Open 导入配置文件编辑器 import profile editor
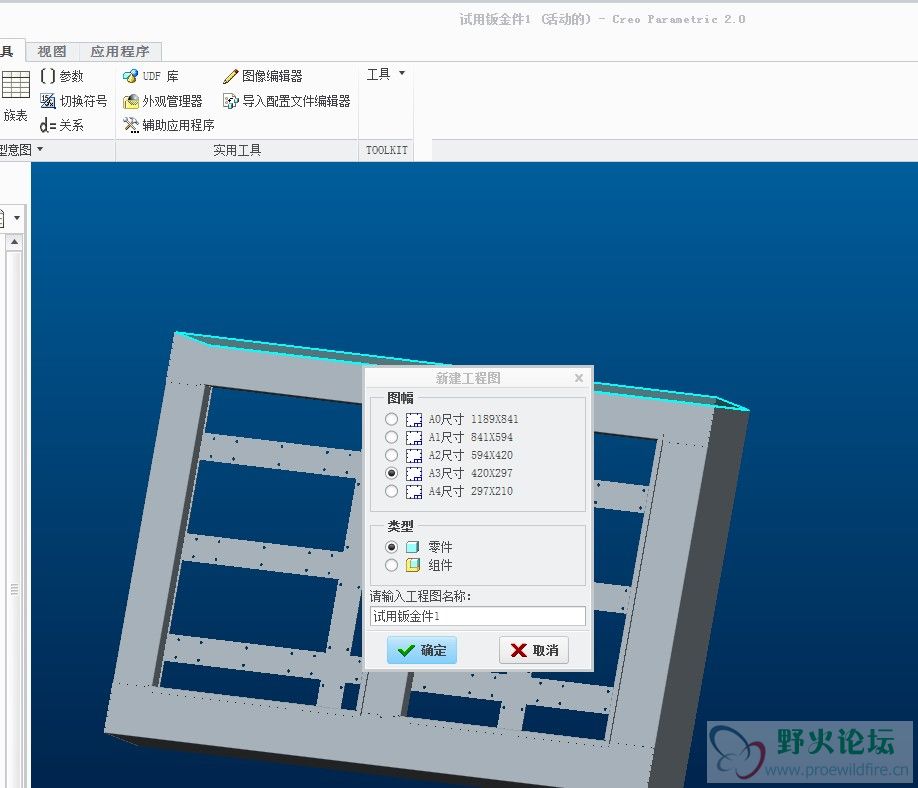 coord(286,101)
